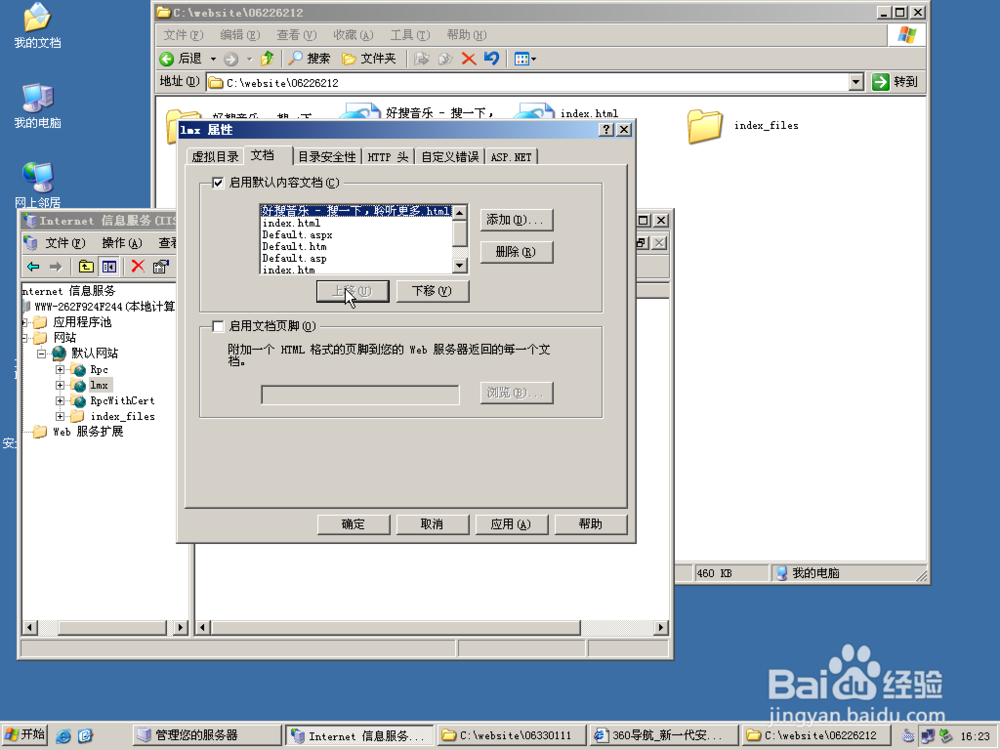Viewport: 1000px width, 750px height.
Task: Expand the Rpc tree node
Action: tap(60, 369)
